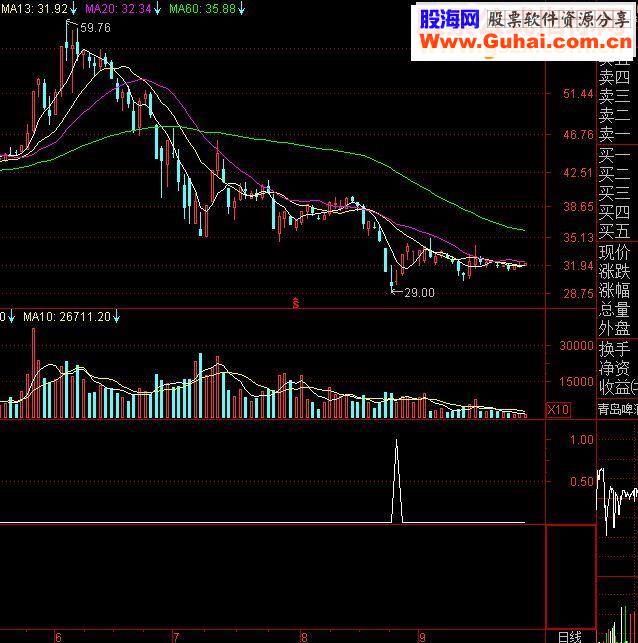The image size is (638, 643).
Task: Click the X10 volume multiplier box
Action: click(x=558, y=409)
